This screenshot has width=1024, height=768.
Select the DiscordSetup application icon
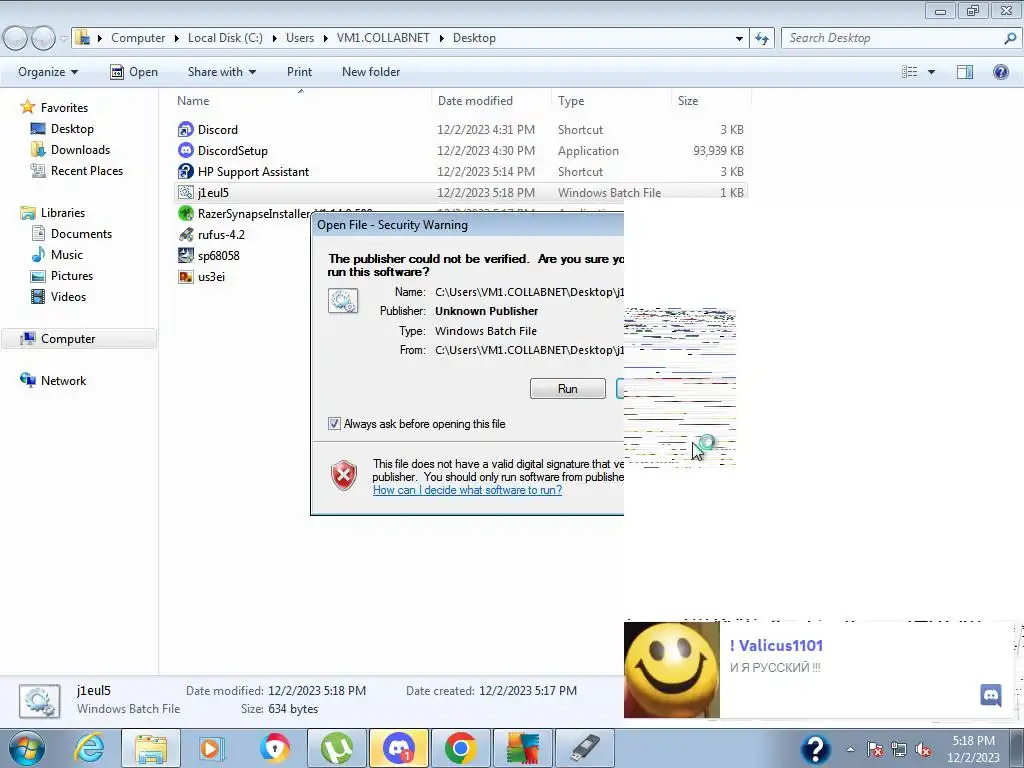coord(185,150)
